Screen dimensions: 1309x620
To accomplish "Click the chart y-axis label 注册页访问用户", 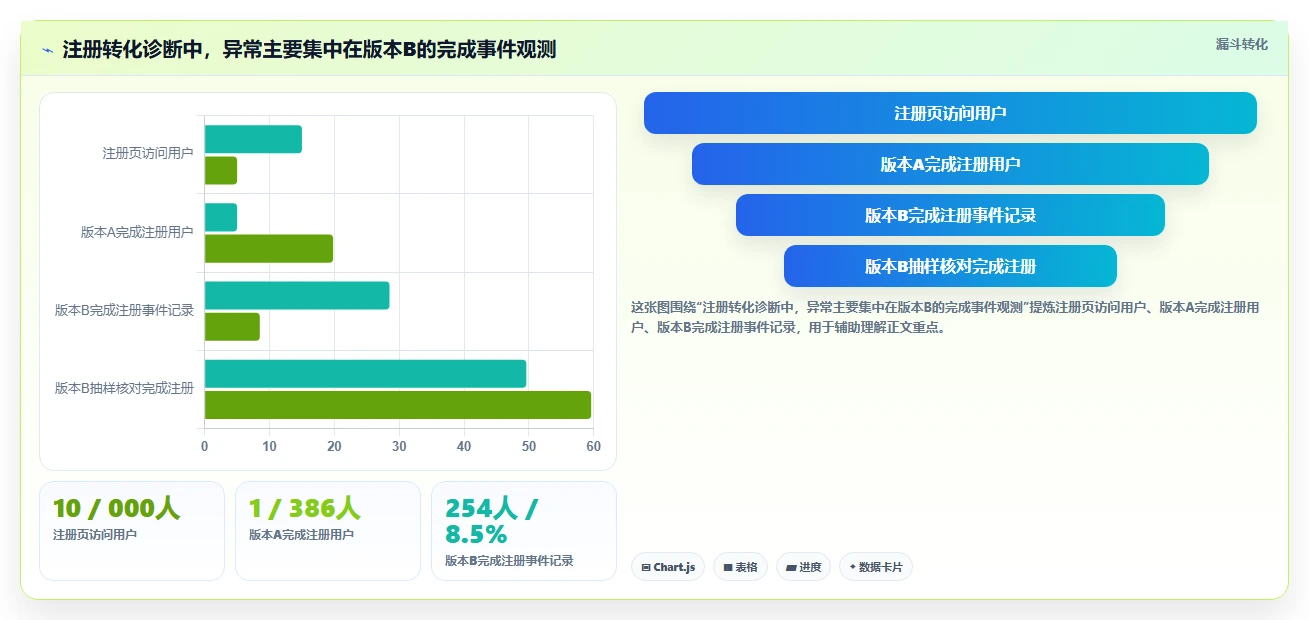I will point(148,154).
